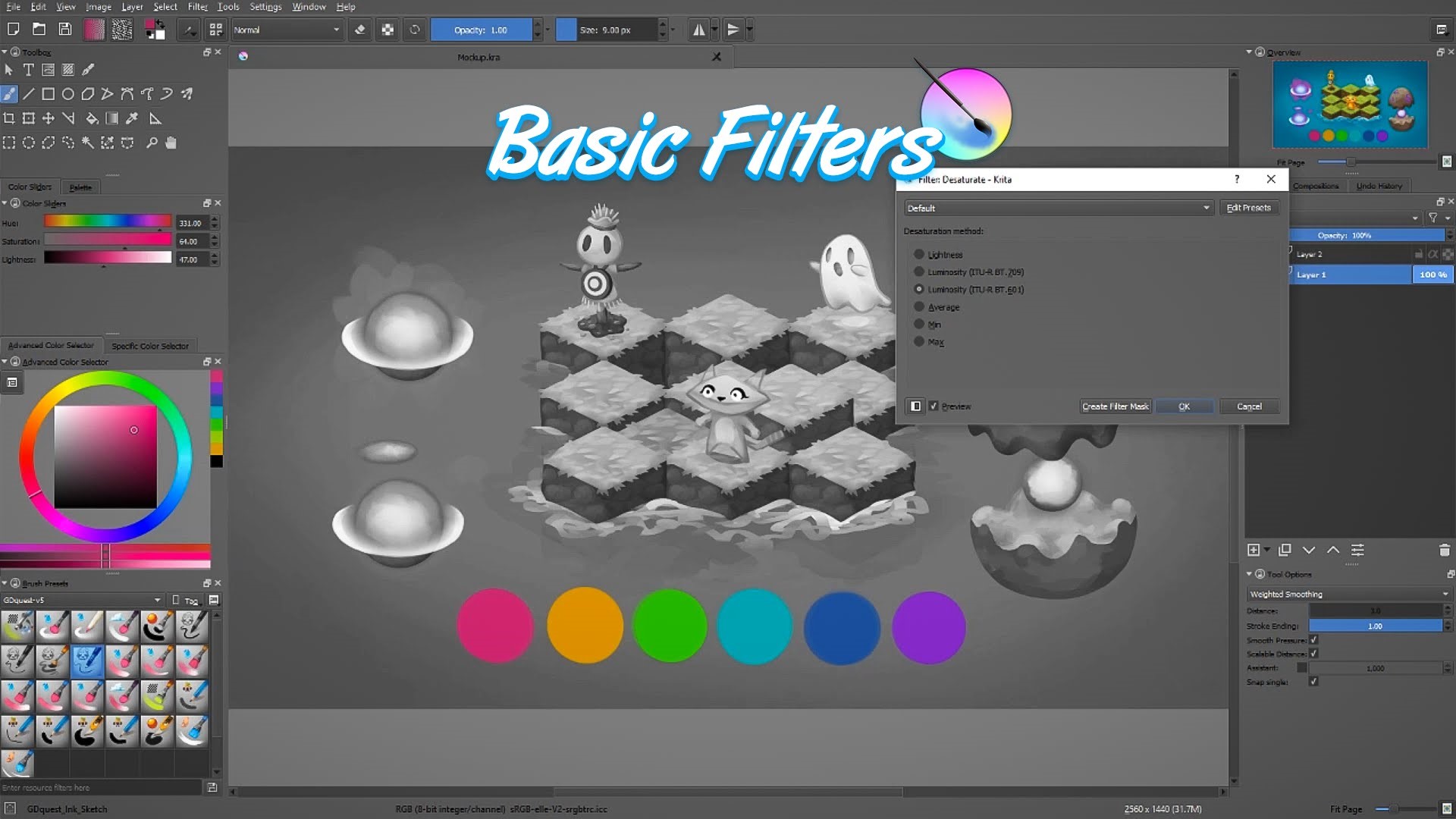1456x819 pixels.
Task: Toggle eraser mode in toolbar
Action: coord(360,30)
